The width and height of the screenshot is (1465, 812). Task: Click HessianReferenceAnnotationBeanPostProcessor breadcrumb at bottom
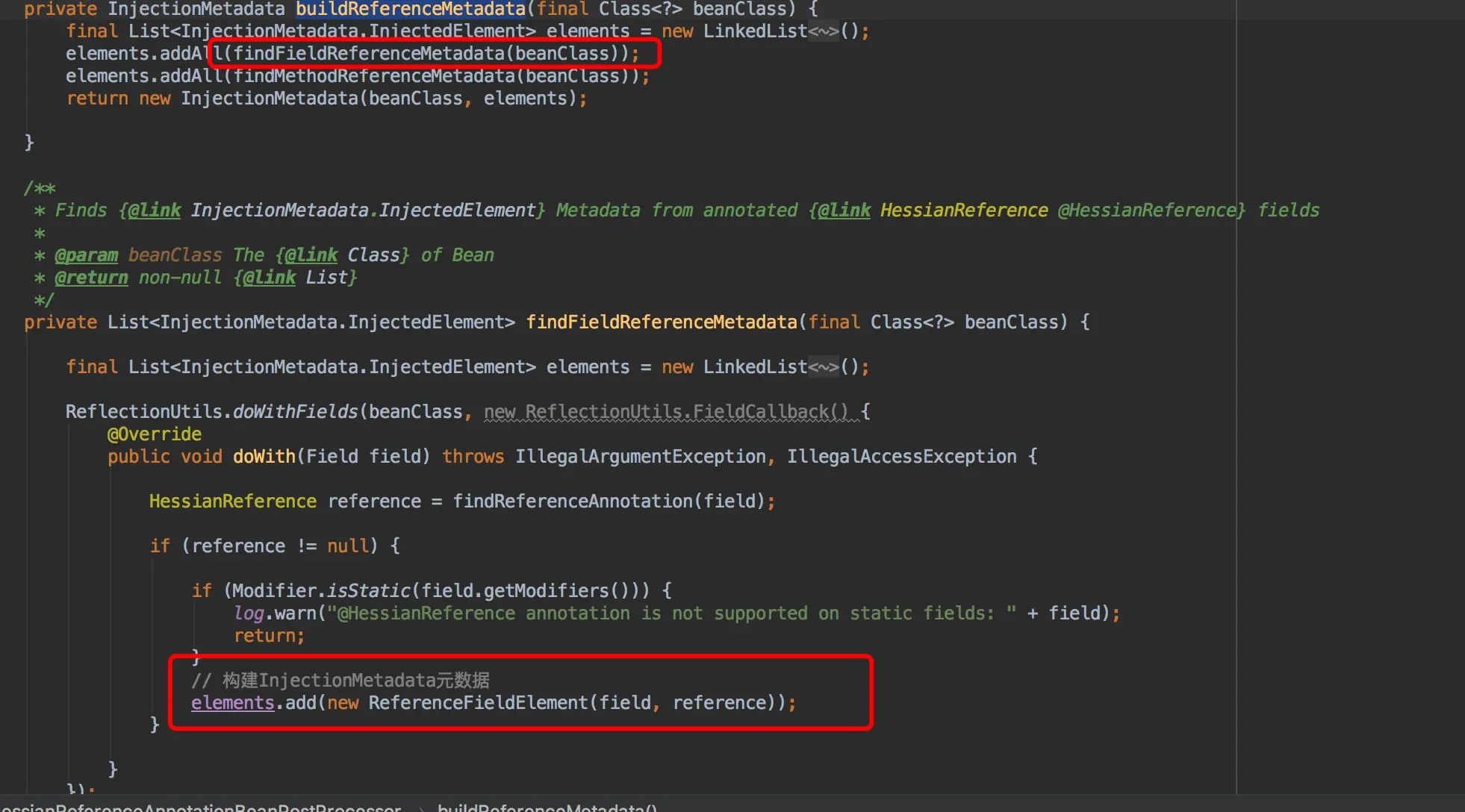202,807
